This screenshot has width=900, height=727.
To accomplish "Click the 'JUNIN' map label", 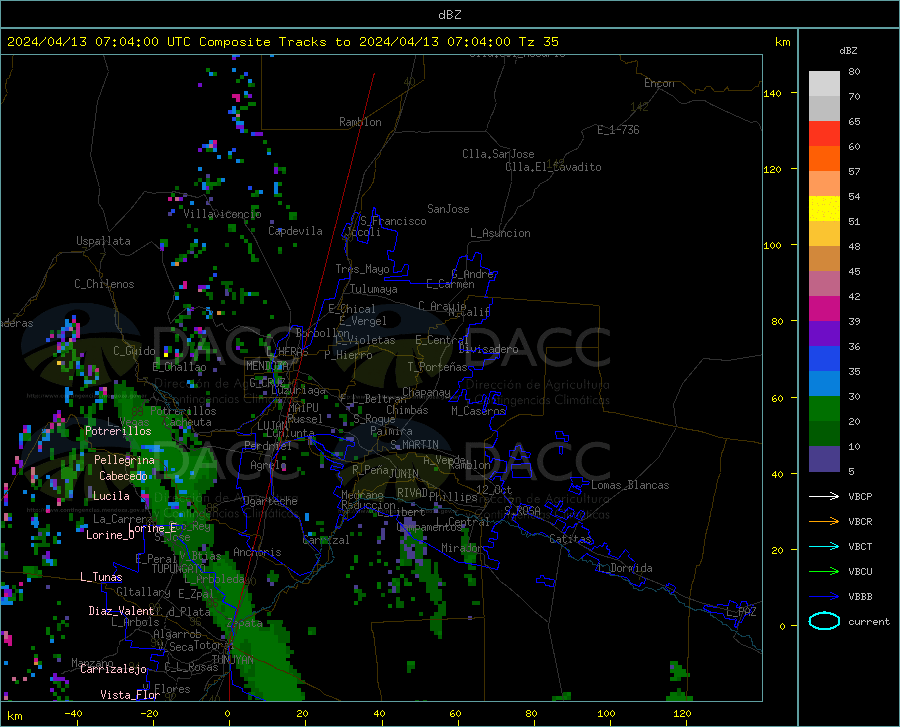I will coord(404,473).
